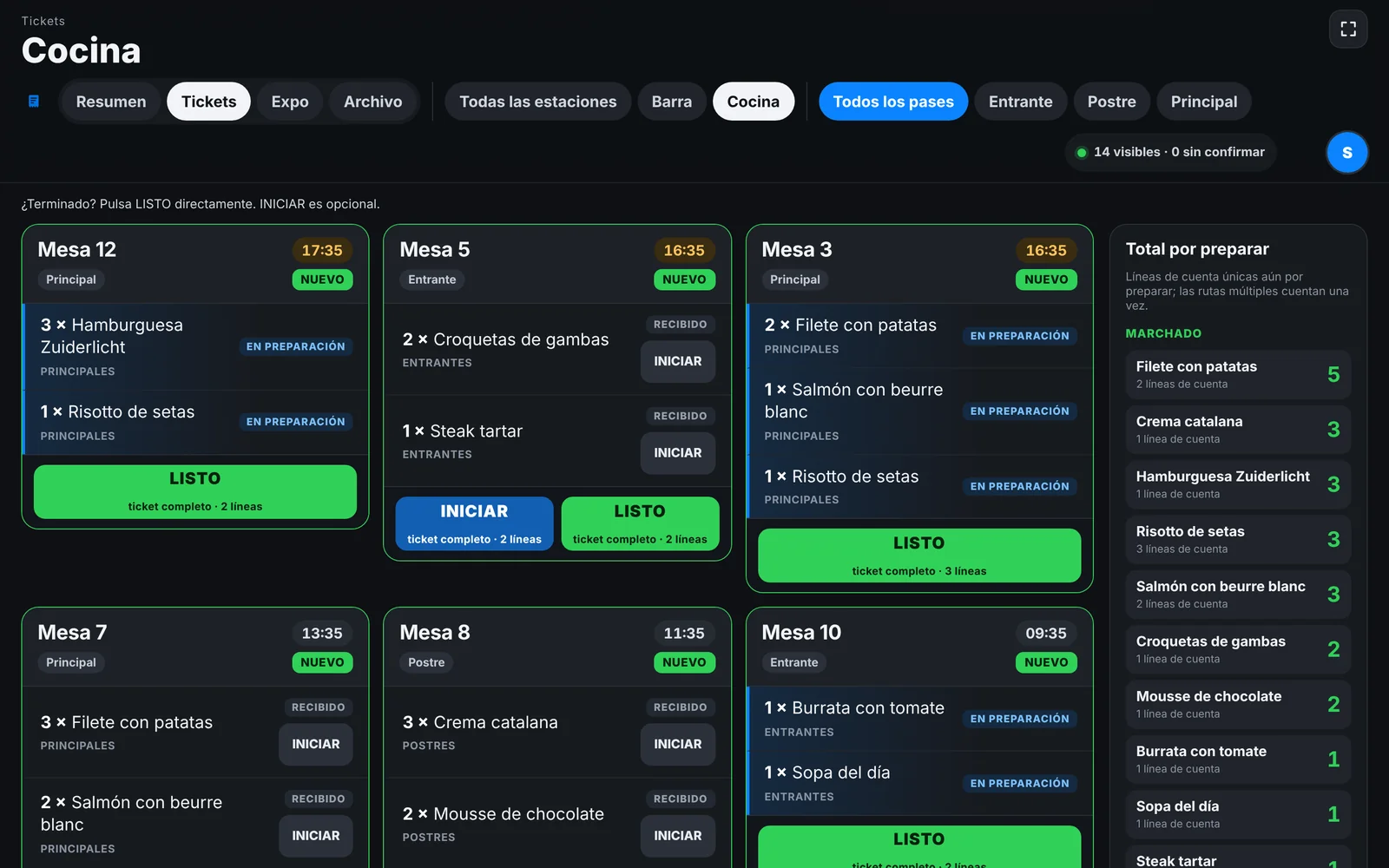Screen dimensions: 1389x868
Task: Select the Tickets tab
Action: point(208,102)
